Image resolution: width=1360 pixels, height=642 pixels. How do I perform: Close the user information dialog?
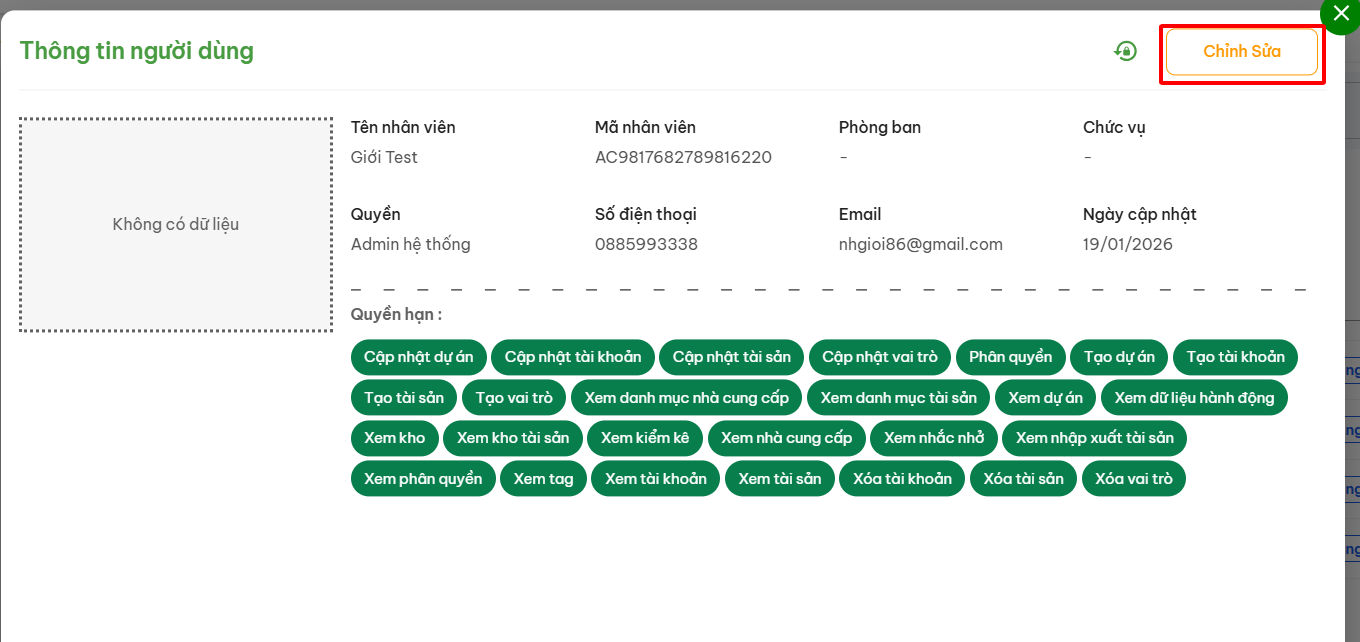click(1341, 14)
